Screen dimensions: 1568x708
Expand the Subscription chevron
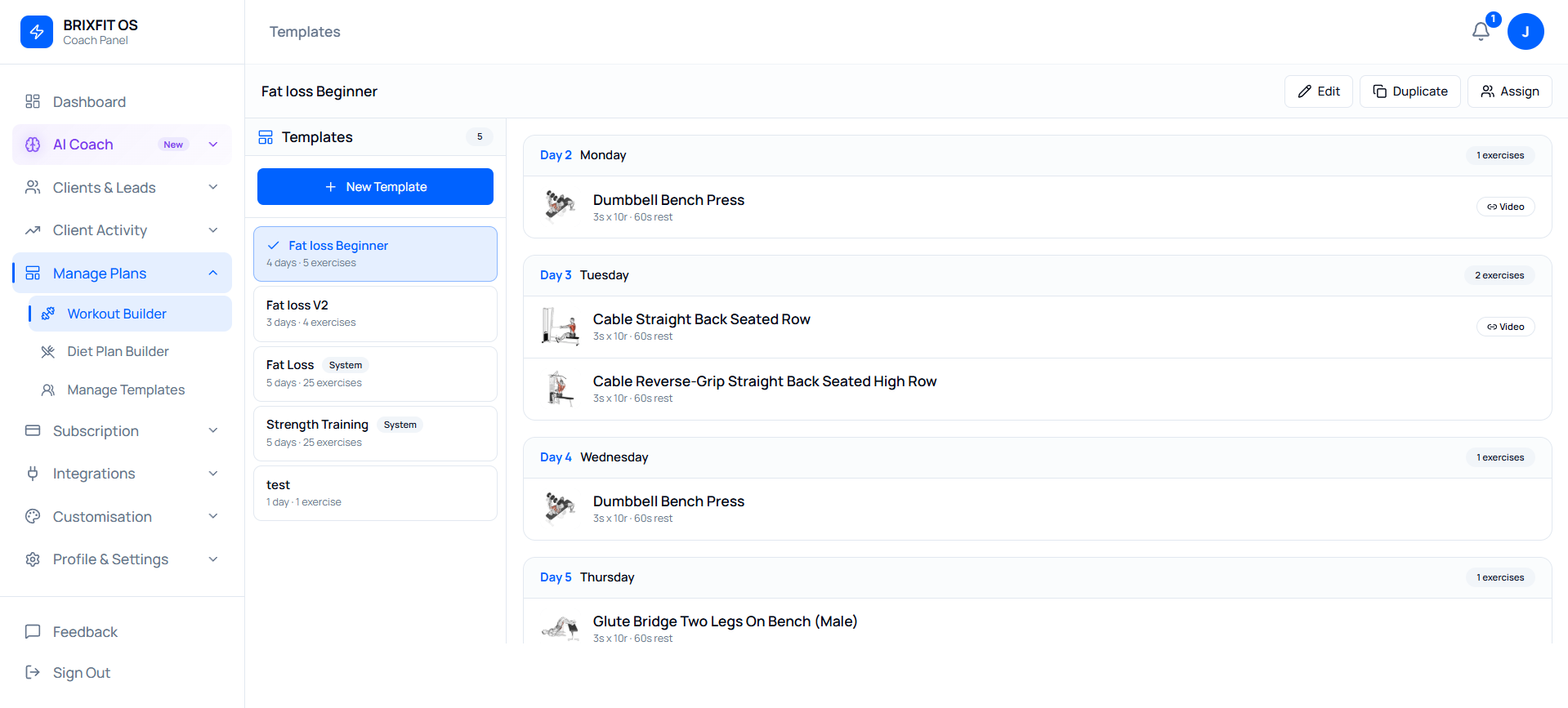[213, 430]
